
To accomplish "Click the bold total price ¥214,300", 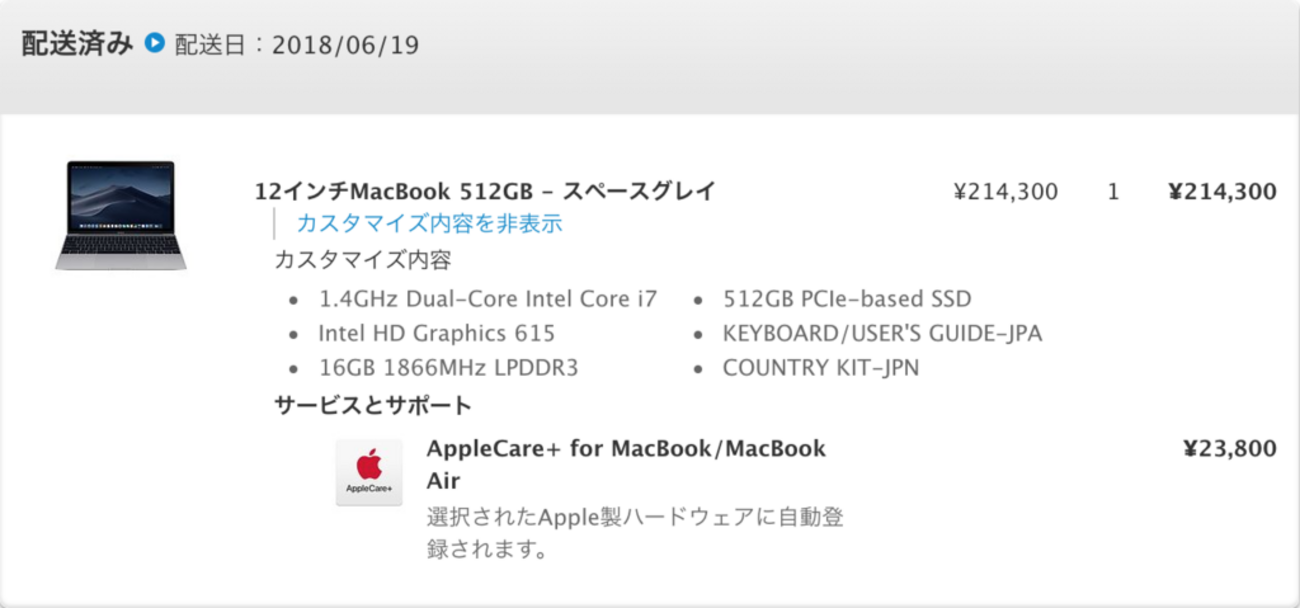I will pyautogui.click(x=1222, y=191).
